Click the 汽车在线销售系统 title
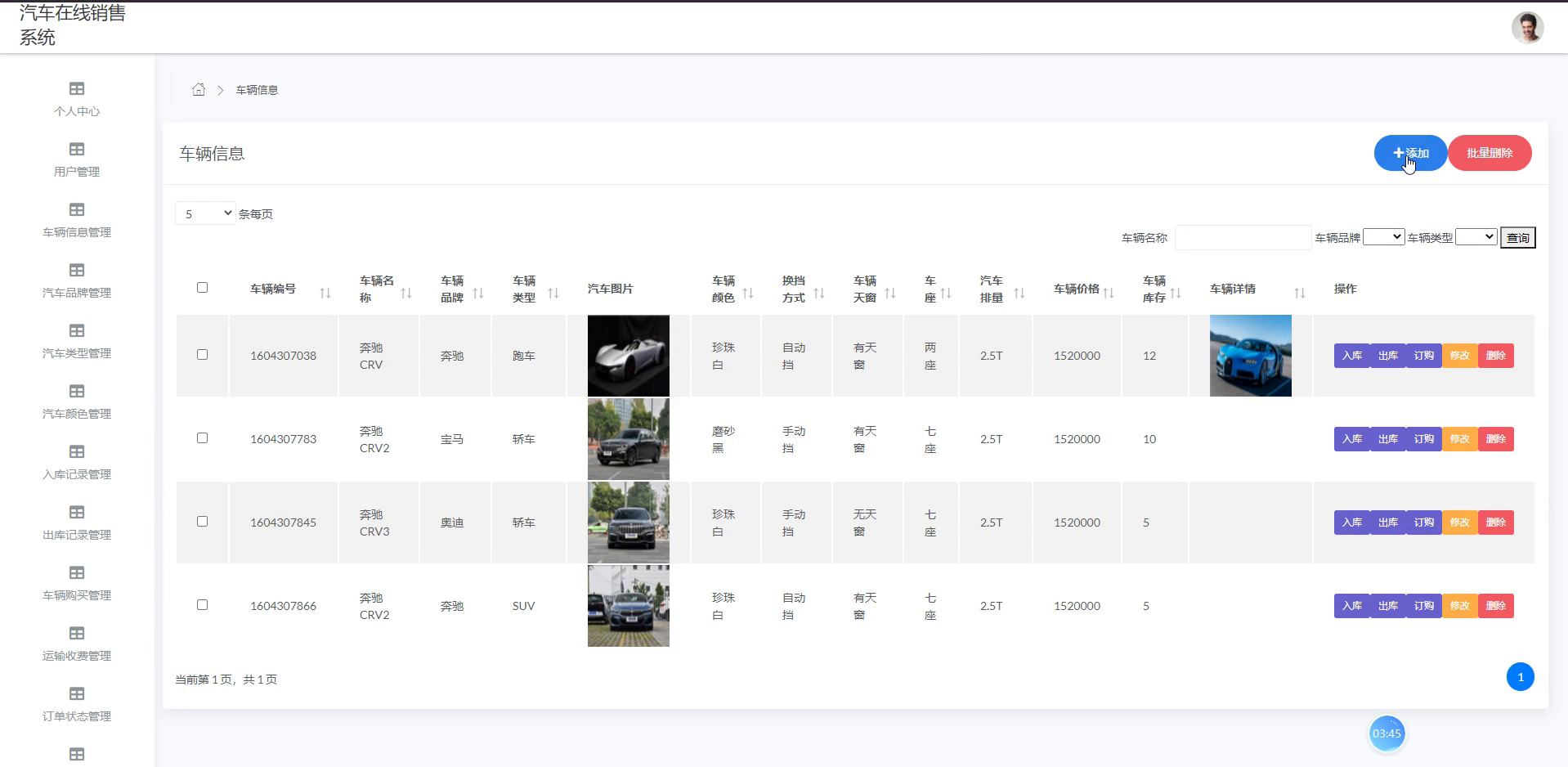Image resolution: width=1568 pixels, height=767 pixels. point(73,25)
